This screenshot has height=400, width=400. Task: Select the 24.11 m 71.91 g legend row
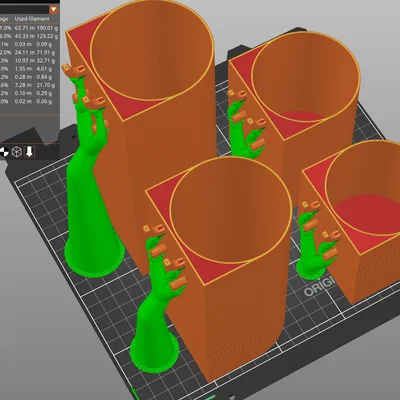29,52
